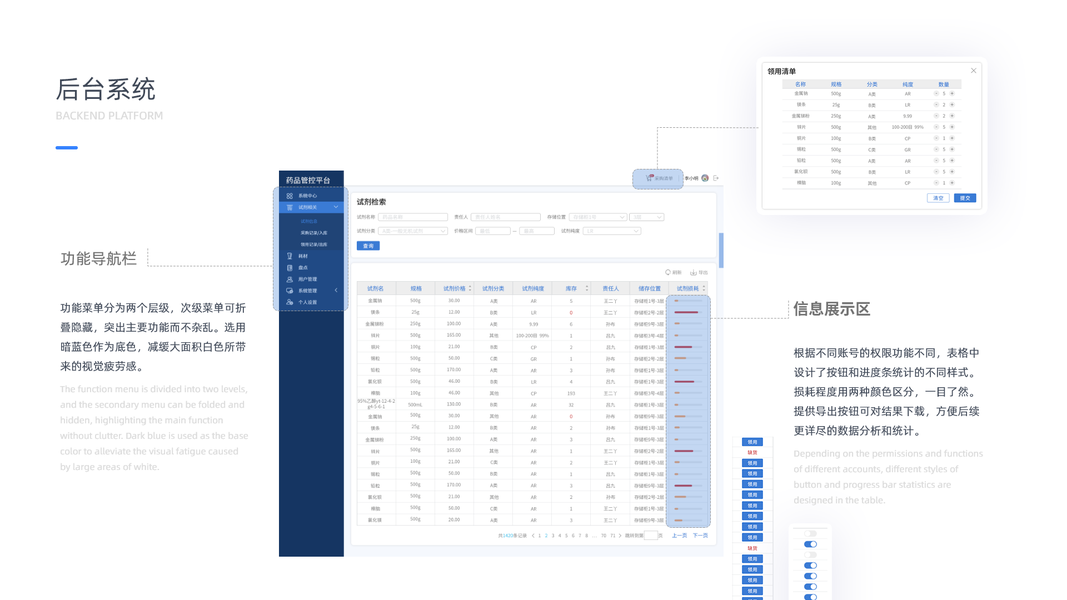Open 个人设置 profile settings icon

pos(290,302)
